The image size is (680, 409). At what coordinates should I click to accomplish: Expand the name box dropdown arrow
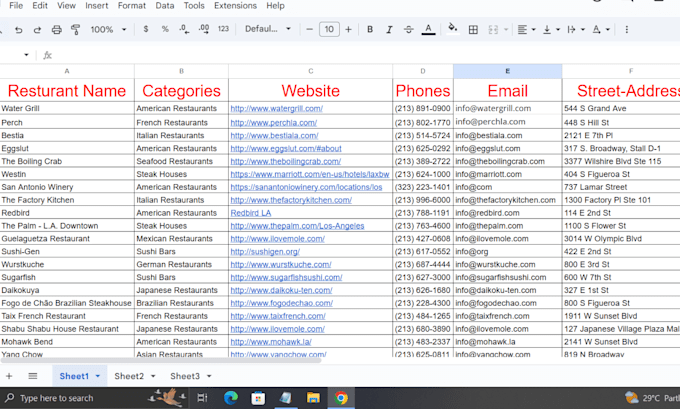(26, 55)
